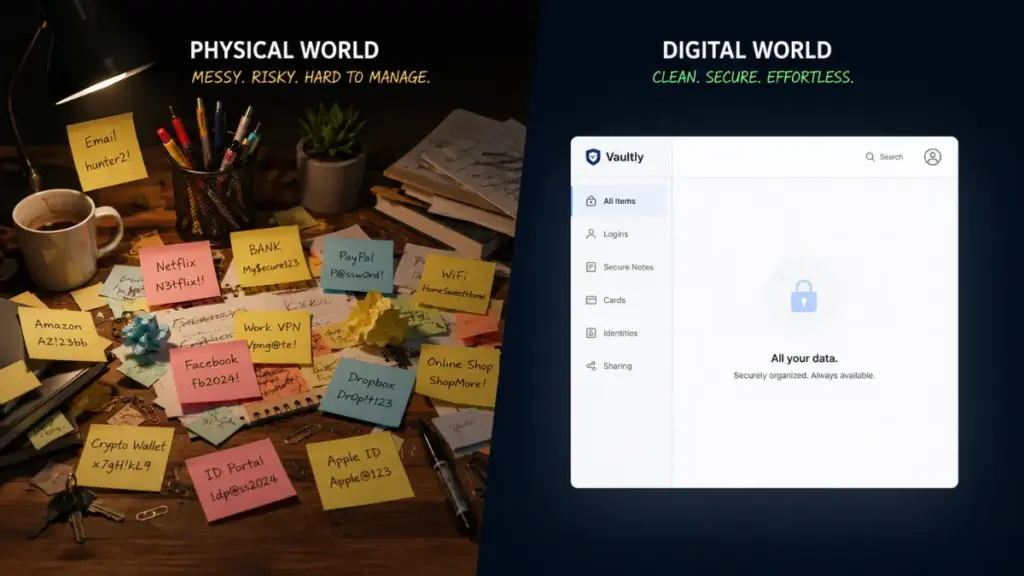Click the Sharing nodes icon
The image size is (1024, 576).
[x=591, y=366]
